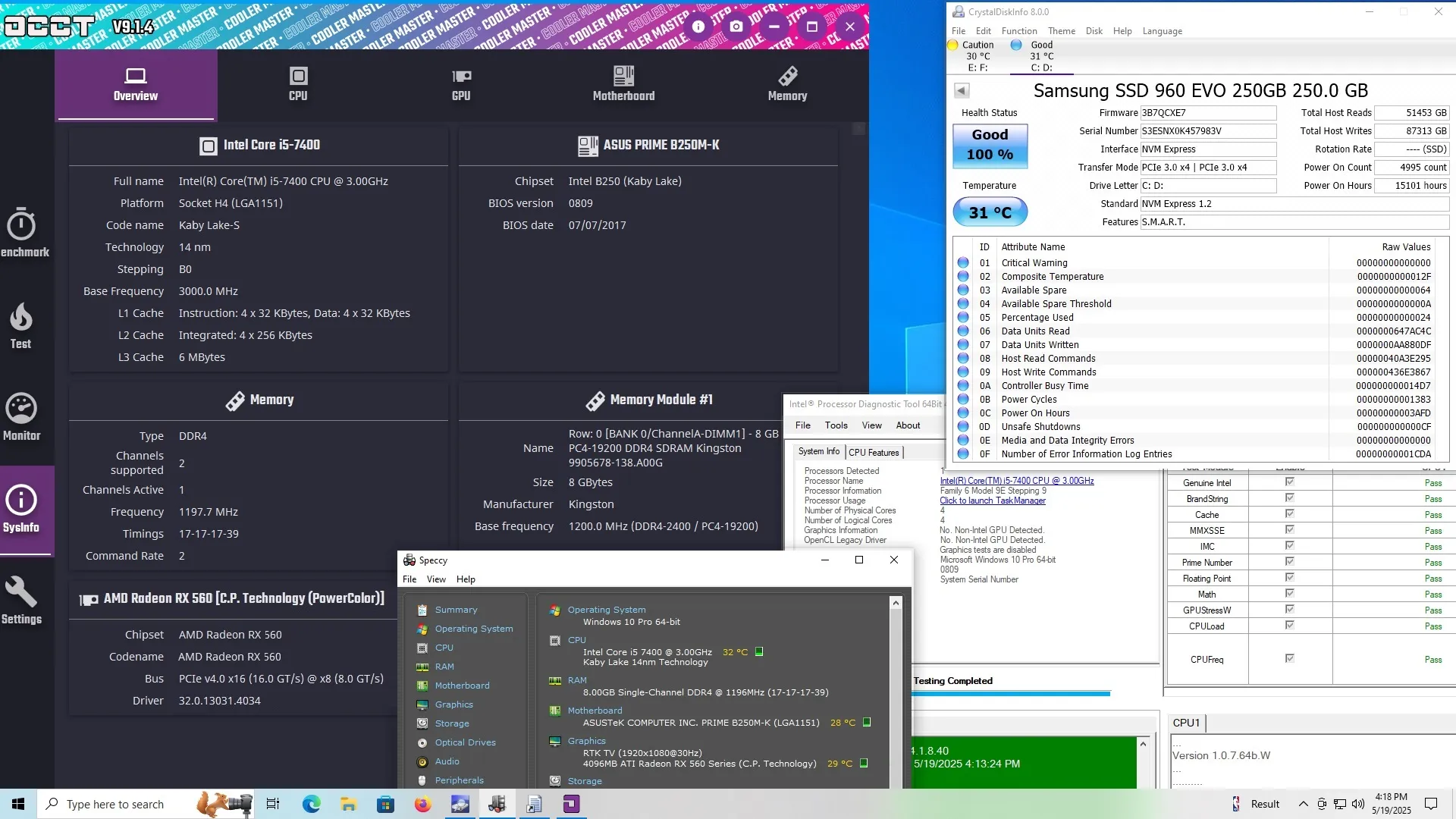This screenshot has height=819, width=1456.
Task: Open CrystalDiskInfo Disk menu
Action: point(1094,31)
